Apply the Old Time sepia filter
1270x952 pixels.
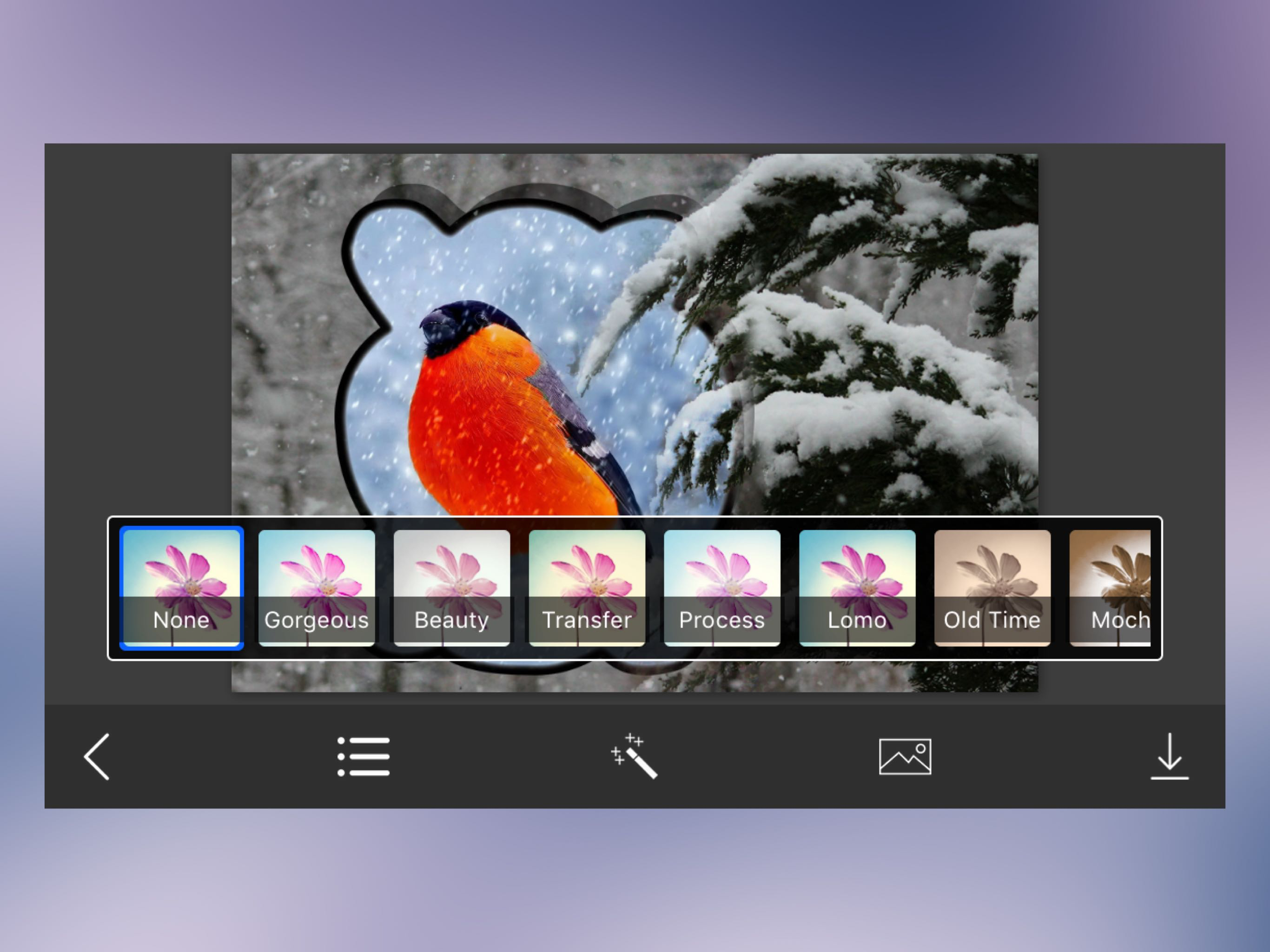pos(992,588)
